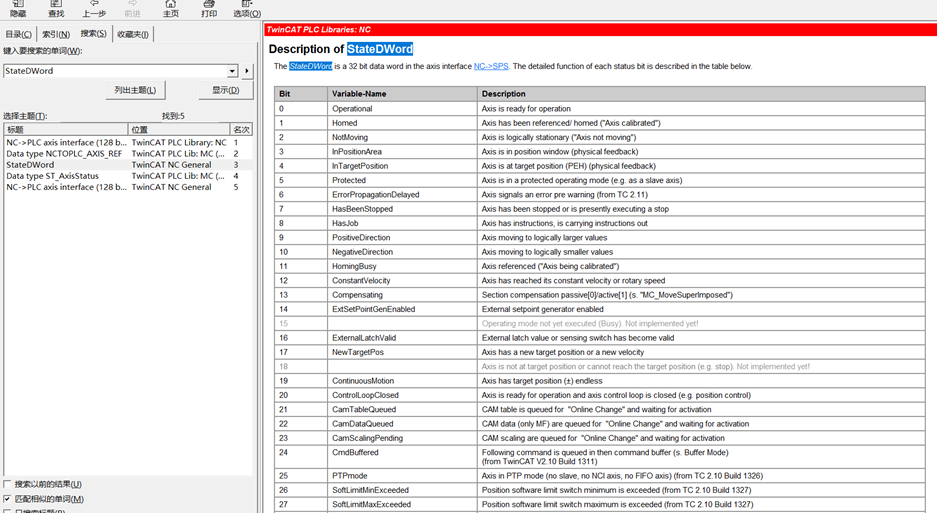This screenshot has width=937, height=513.
Task: Sort results by 位置 column header
Action: [x=179, y=130]
